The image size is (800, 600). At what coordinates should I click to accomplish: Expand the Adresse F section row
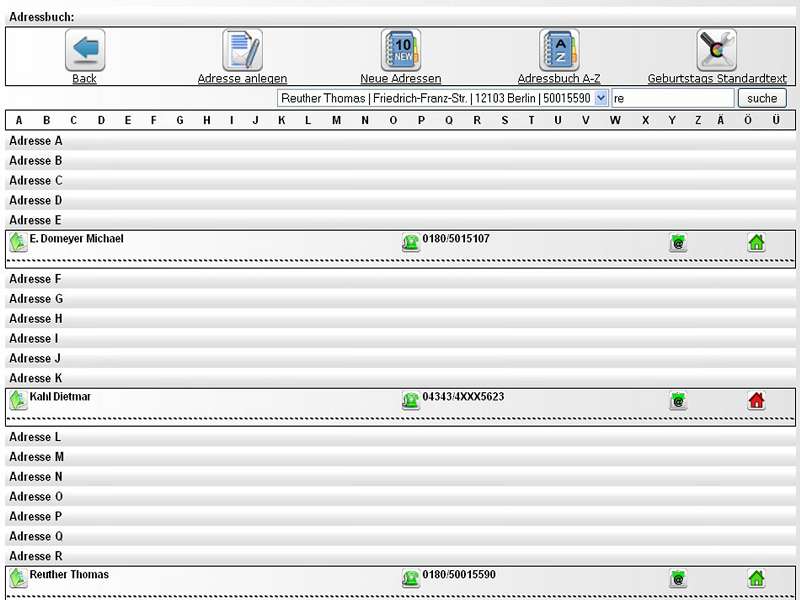36,279
